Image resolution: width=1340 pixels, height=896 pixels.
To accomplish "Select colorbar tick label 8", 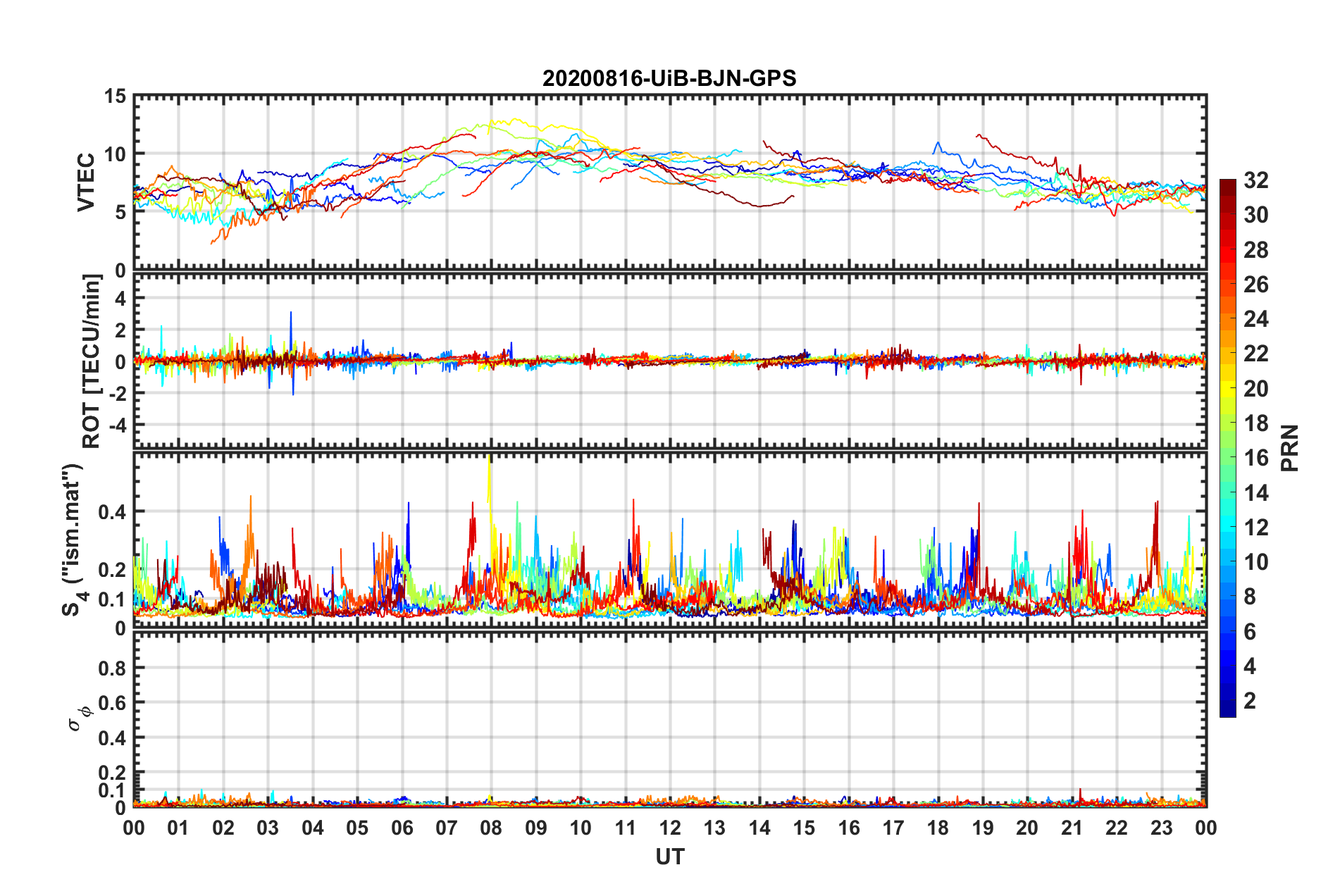I will tap(1250, 597).
